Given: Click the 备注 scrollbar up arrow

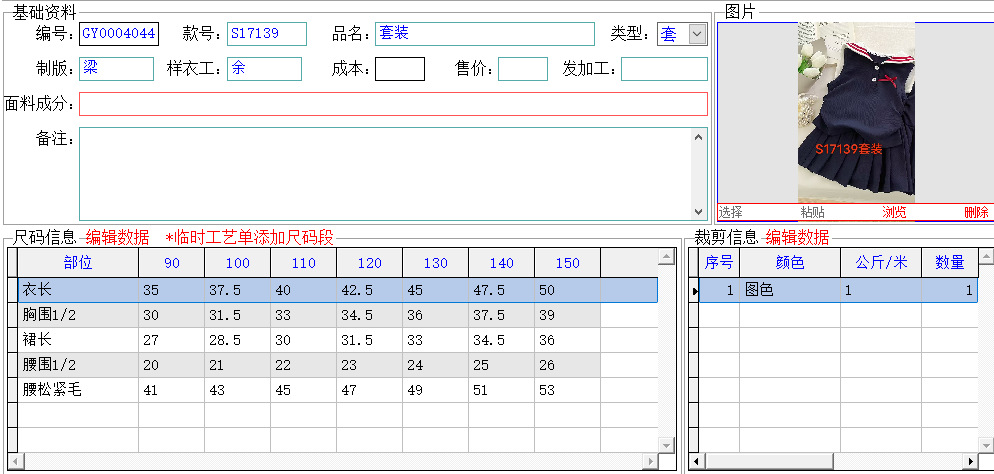Looking at the screenshot, I should coord(699,136).
